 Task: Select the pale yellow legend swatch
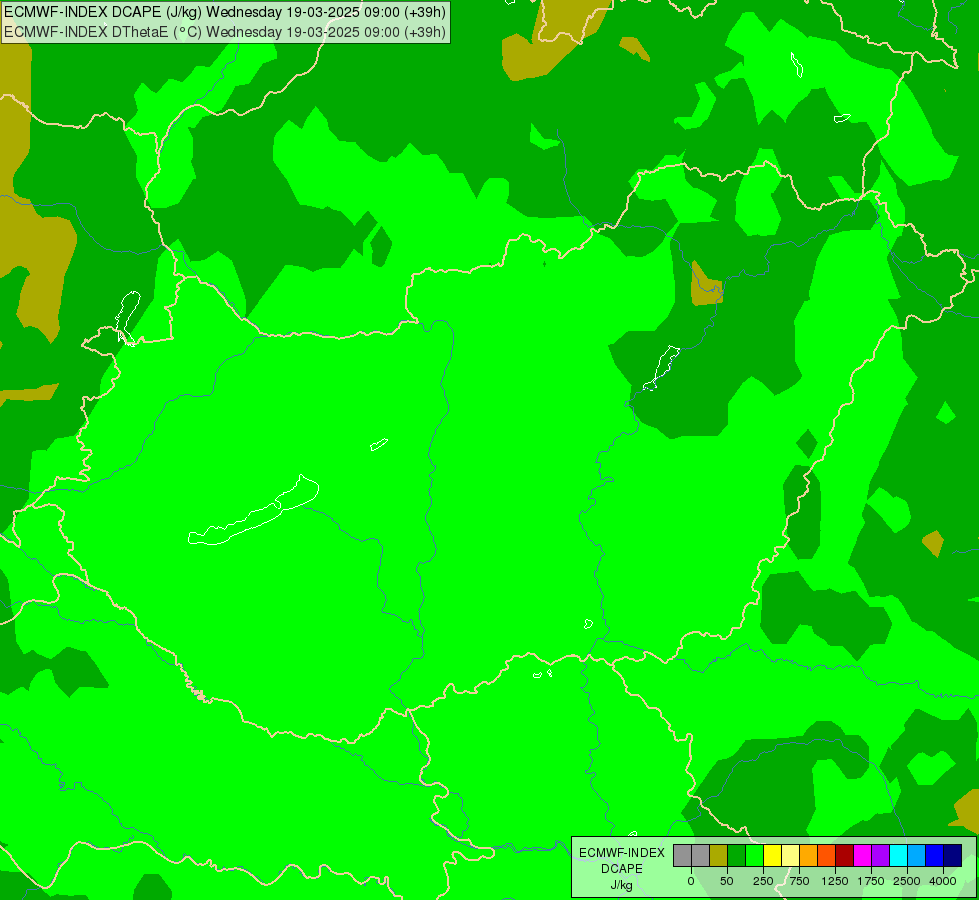tap(790, 856)
